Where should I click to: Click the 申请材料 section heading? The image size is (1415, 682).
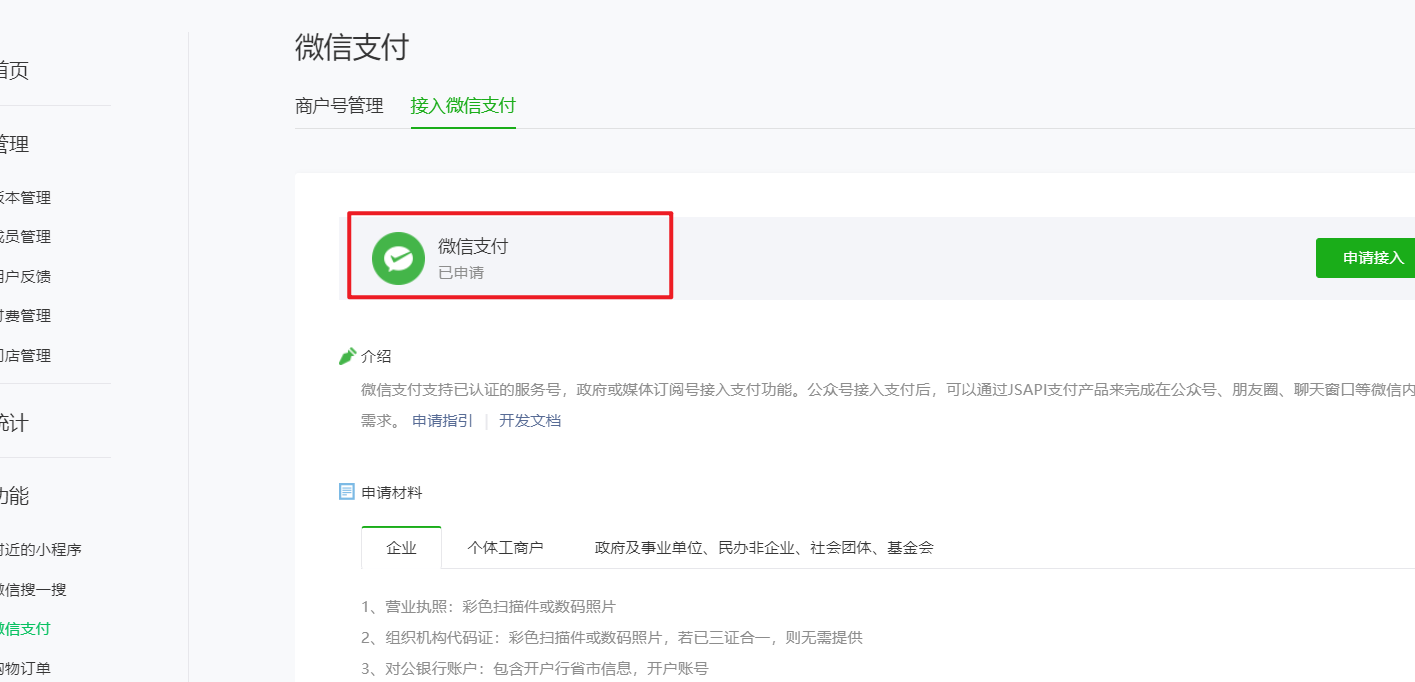[392, 492]
